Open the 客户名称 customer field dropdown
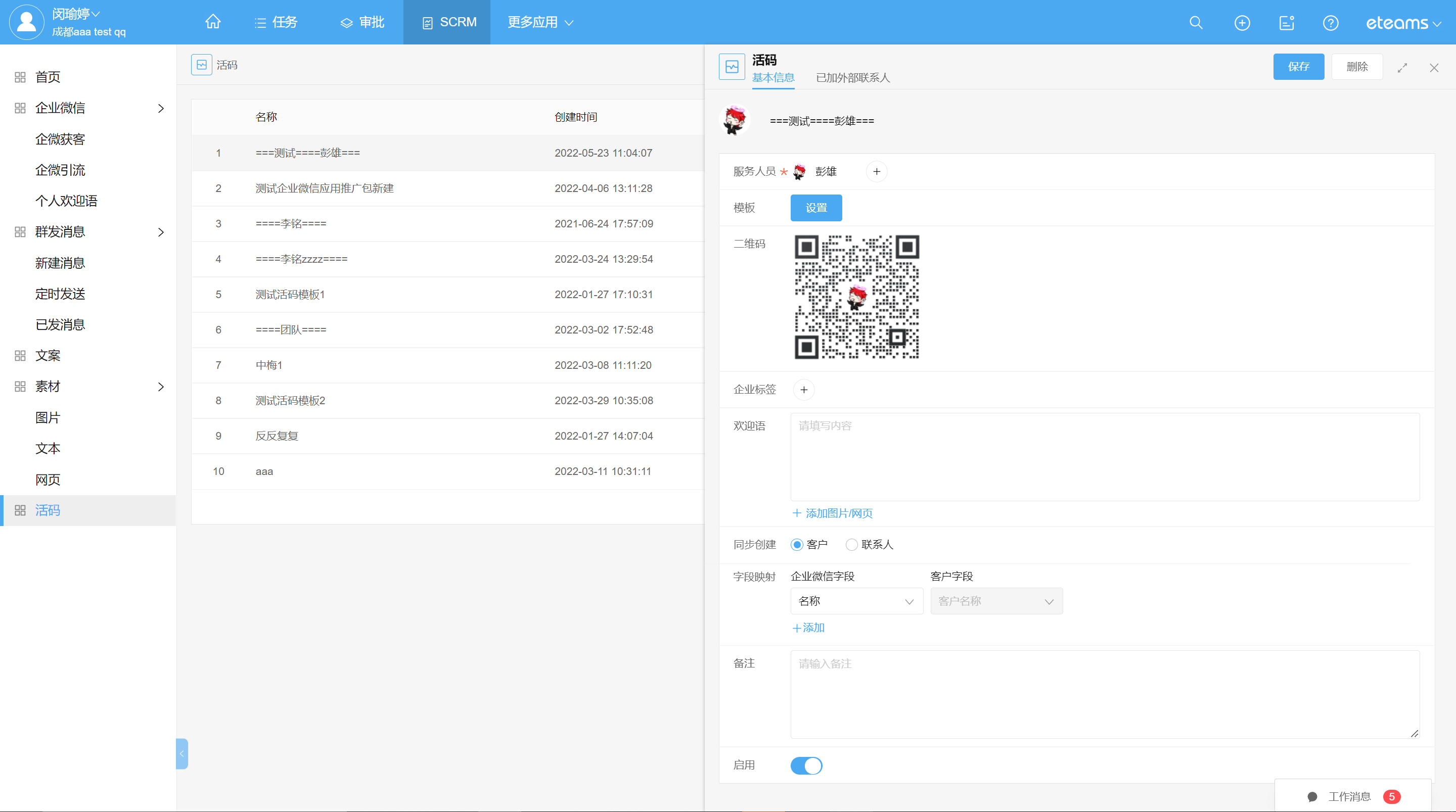 tap(996, 601)
